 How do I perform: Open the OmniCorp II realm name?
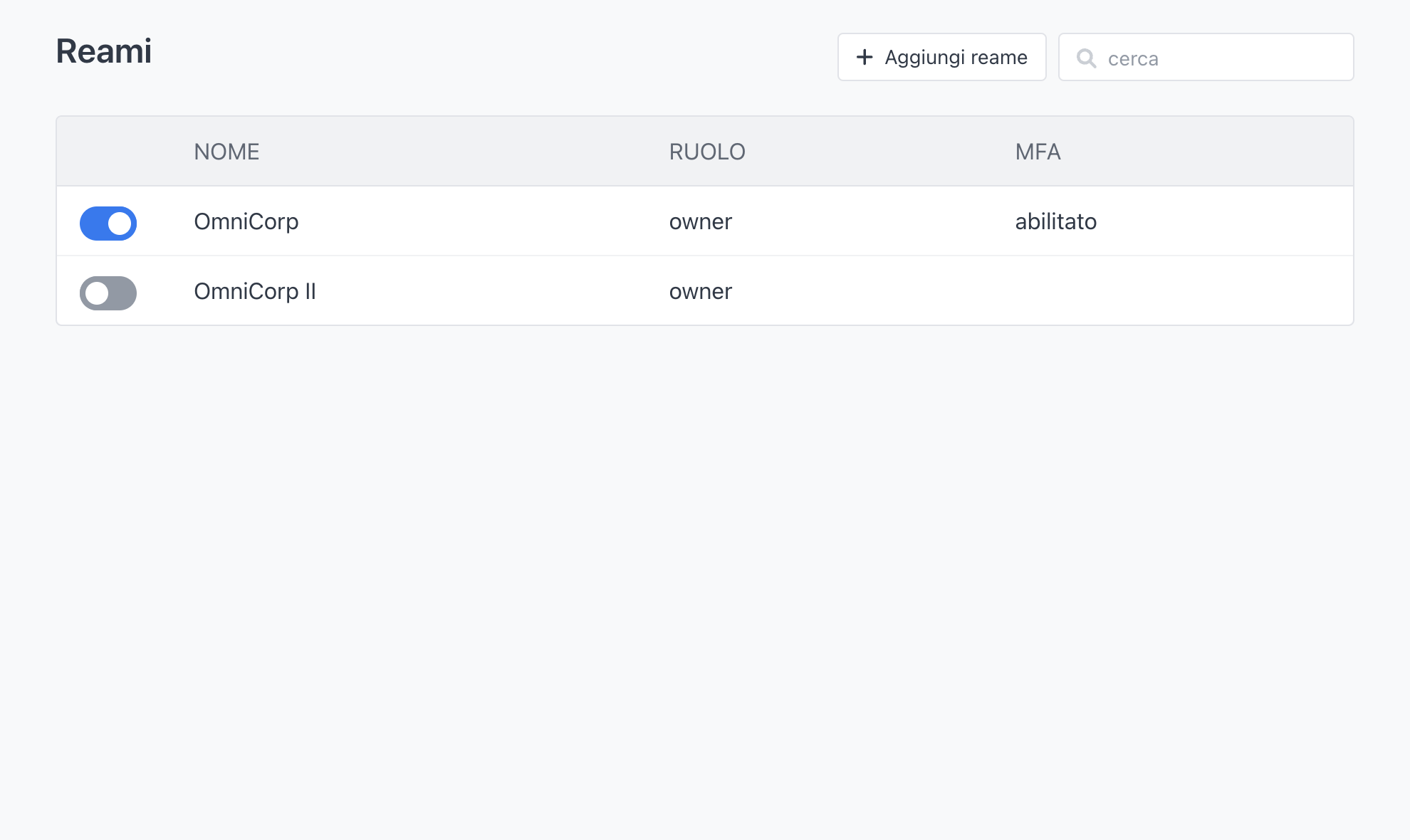(x=254, y=291)
